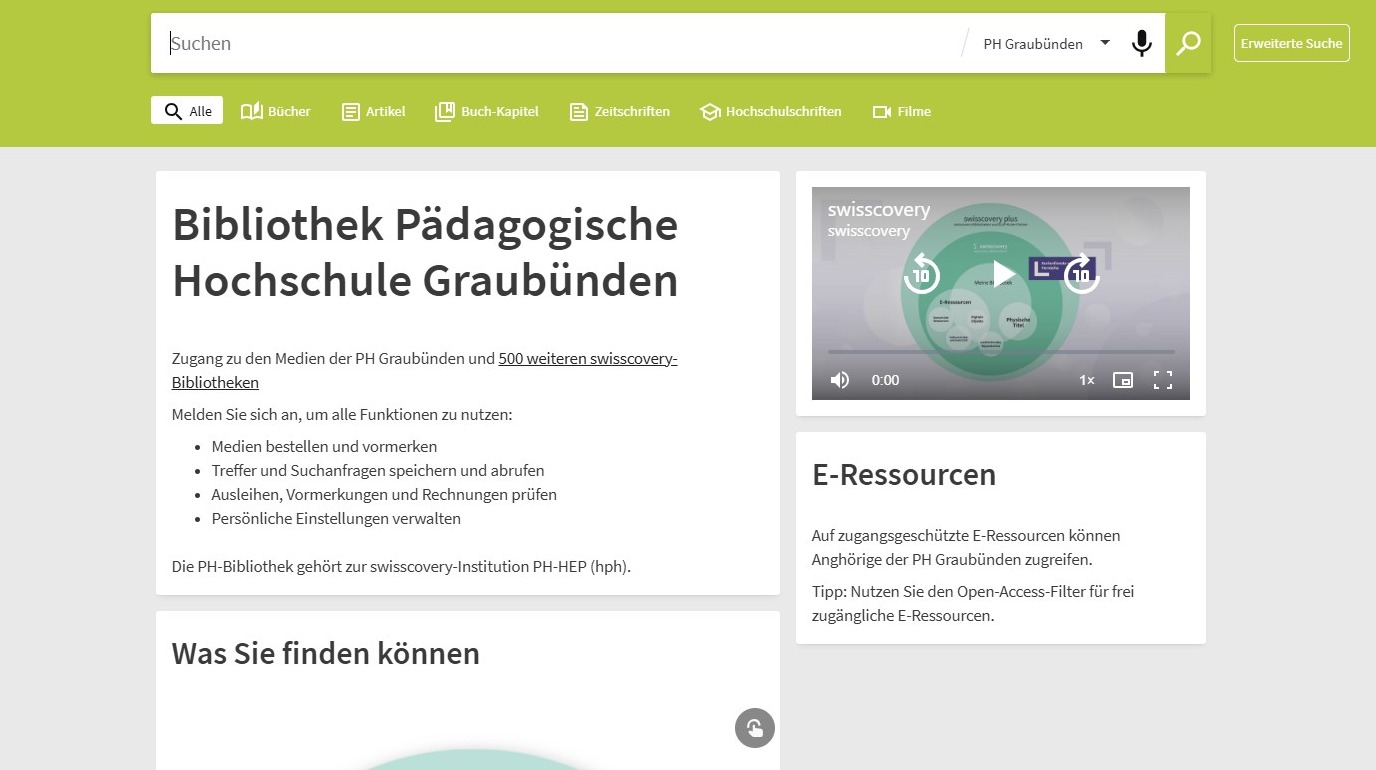Click the Open-Access-Filter tip text
The height and width of the screenshot is (770, 1376).
(x=973, y=603)
